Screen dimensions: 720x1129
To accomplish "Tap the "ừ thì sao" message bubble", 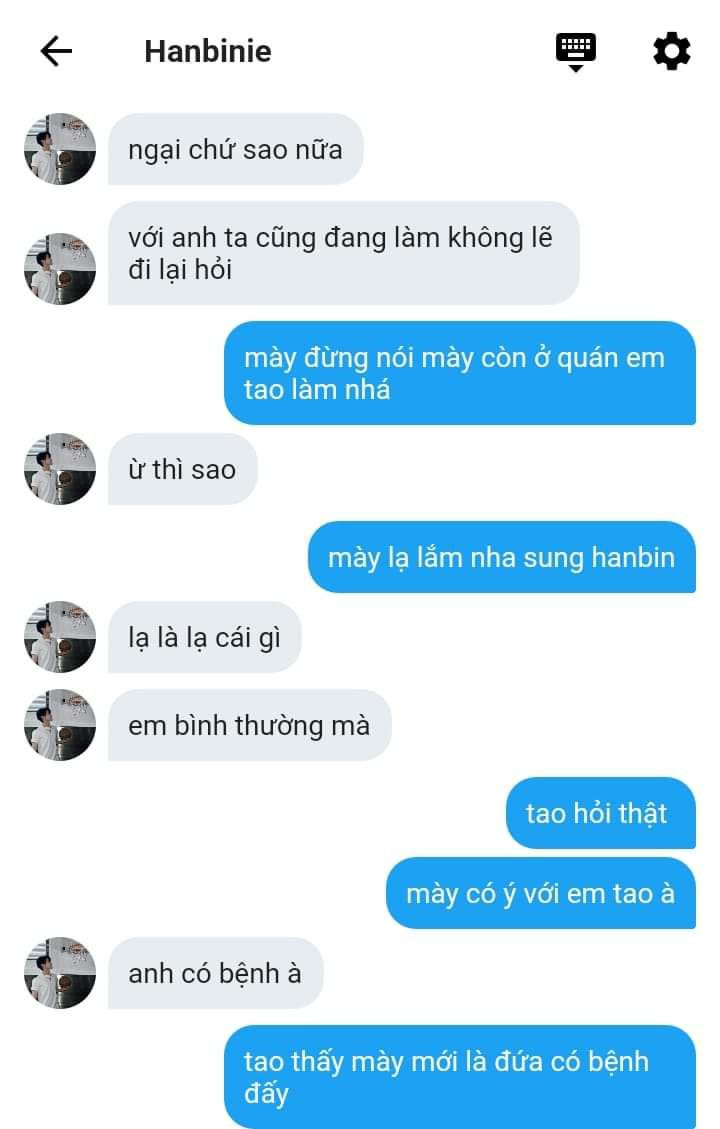I will point(182,469).
